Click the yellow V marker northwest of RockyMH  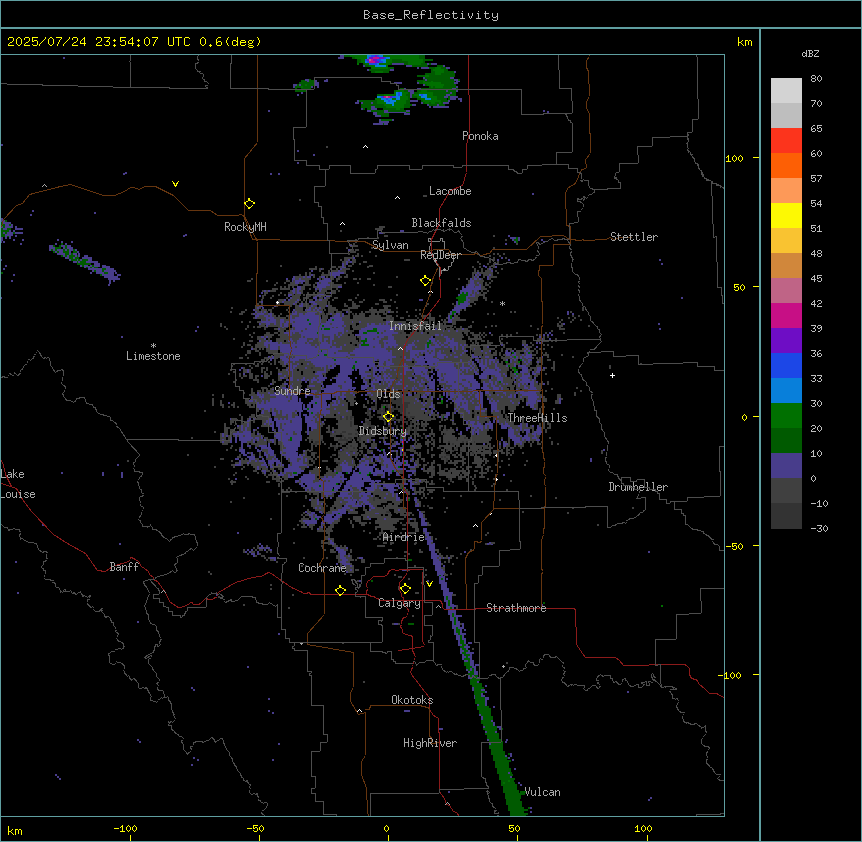[175, 184]
